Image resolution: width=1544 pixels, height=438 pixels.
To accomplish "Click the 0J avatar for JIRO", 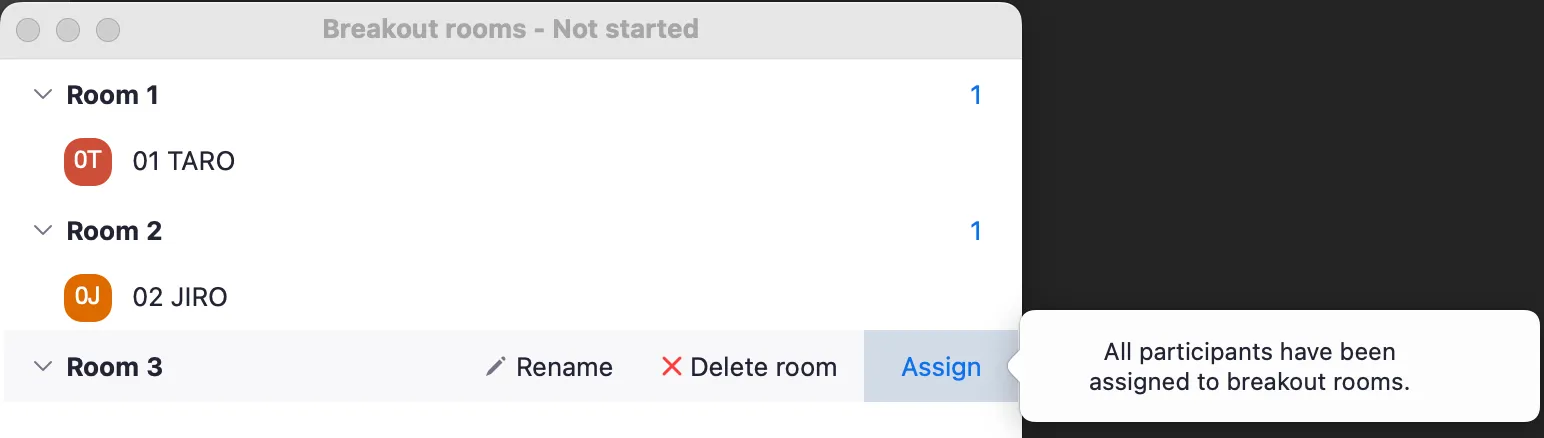I will click(x=88, y=297).
